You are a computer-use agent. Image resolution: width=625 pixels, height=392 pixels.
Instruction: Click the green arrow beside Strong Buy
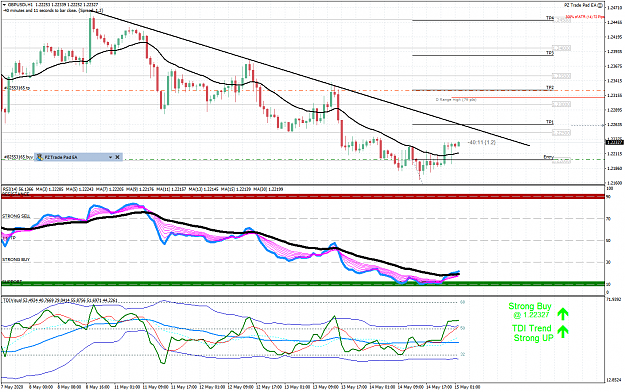[562, 314]
